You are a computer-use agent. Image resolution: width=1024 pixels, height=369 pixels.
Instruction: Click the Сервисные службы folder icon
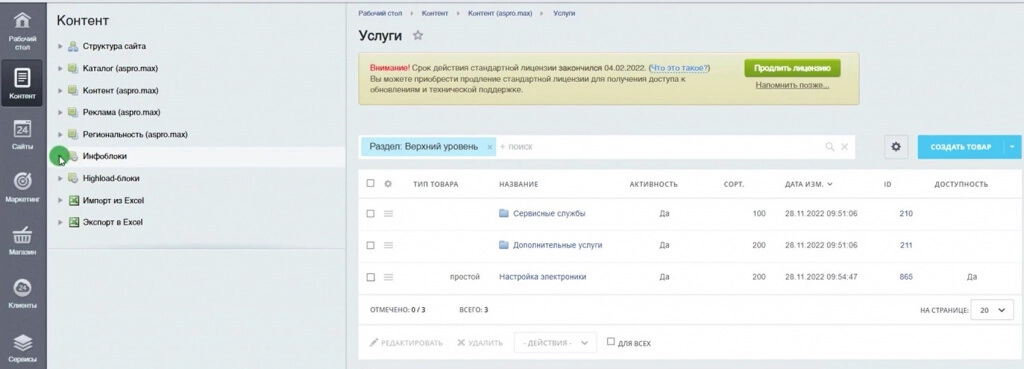(504, 214)
